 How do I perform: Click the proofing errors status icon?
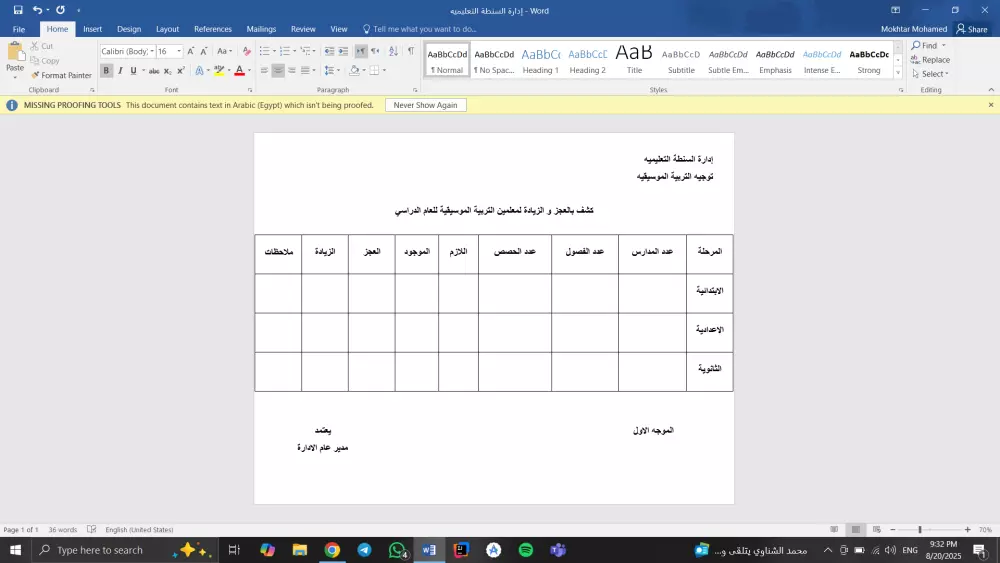(92, 530)
